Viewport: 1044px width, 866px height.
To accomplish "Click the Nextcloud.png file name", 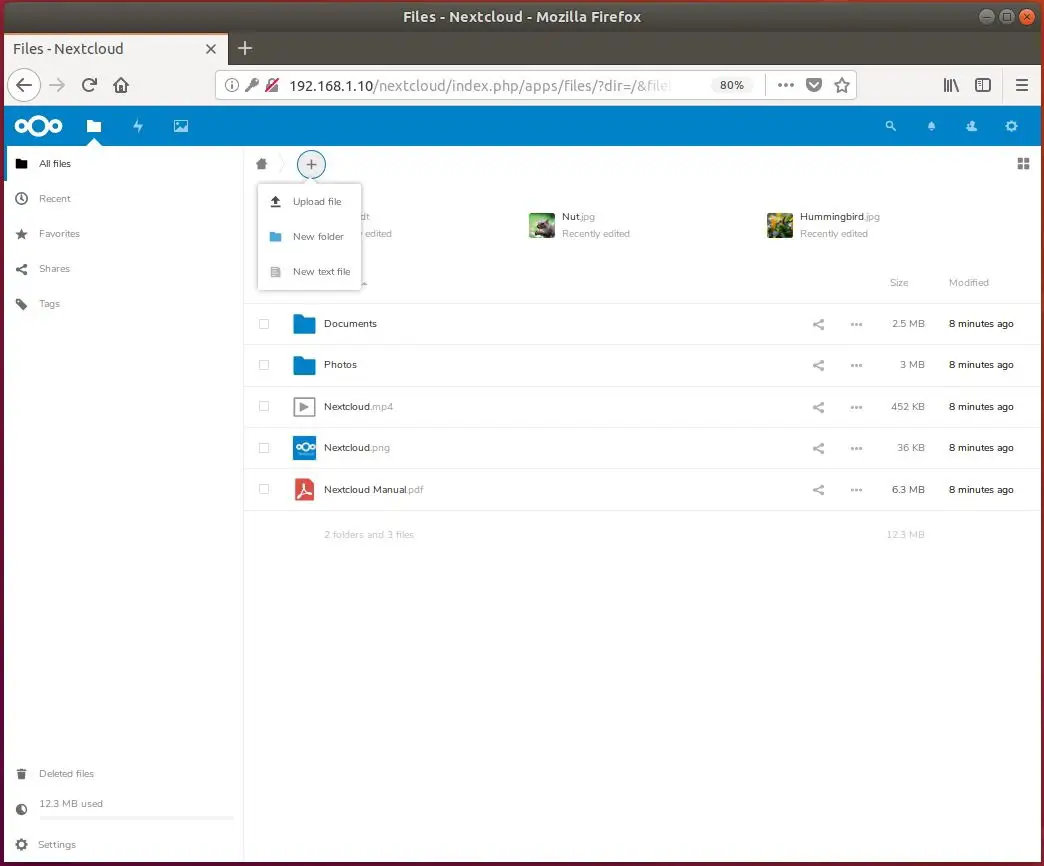I will pos(356,448).
